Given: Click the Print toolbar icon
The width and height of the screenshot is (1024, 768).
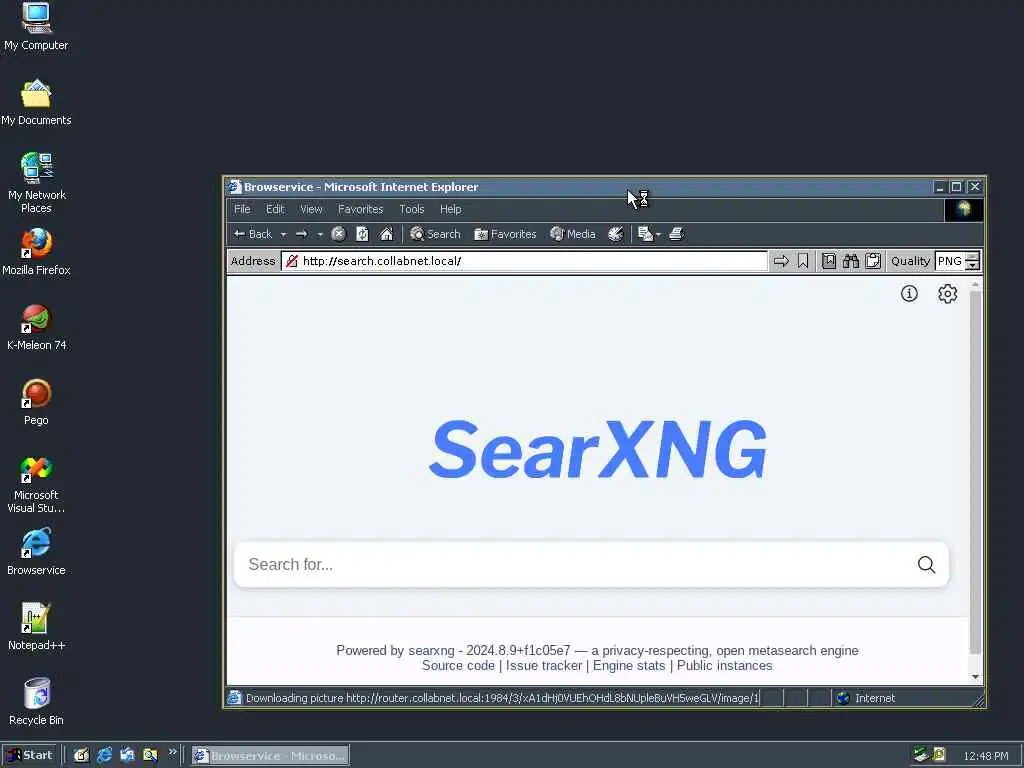Looking at the screenshot, I should coord(677,234).
